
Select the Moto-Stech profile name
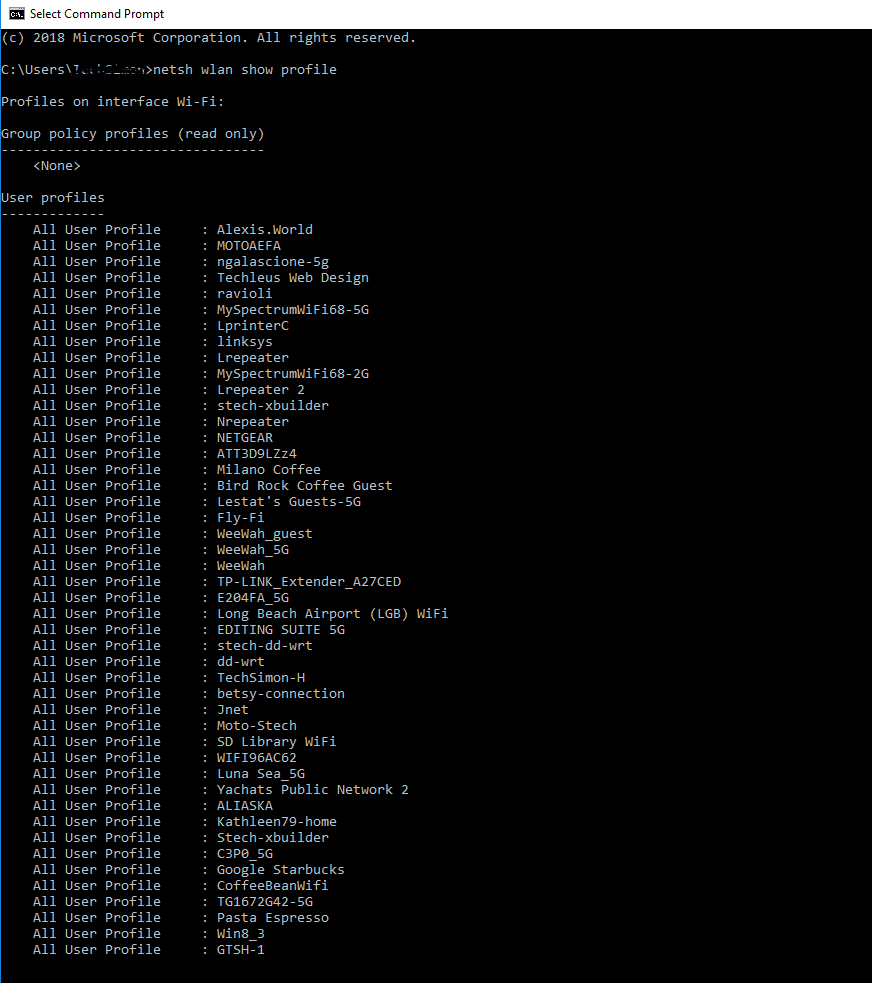coord(256,726)
